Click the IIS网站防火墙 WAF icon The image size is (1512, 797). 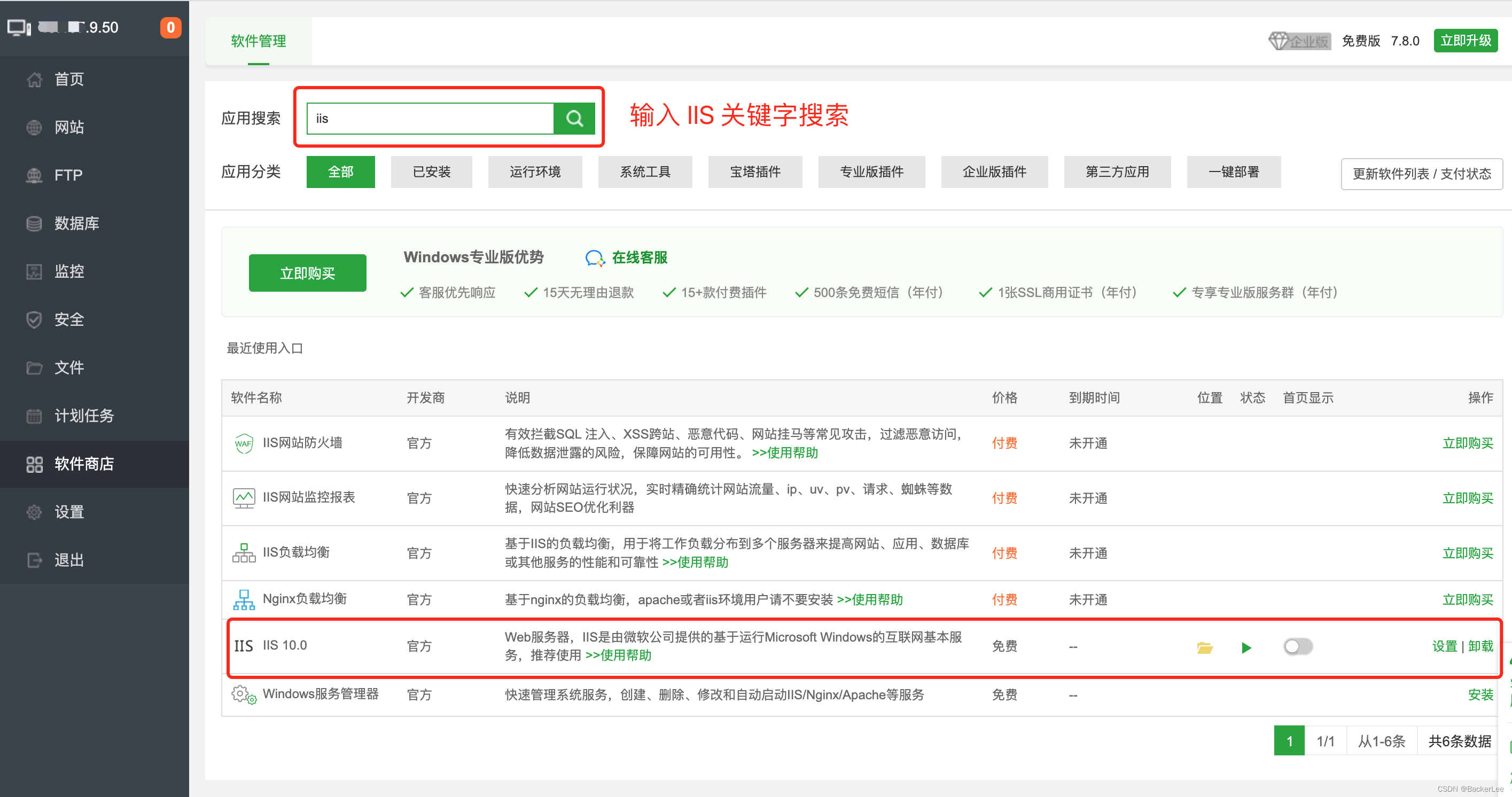pos(244,443)
